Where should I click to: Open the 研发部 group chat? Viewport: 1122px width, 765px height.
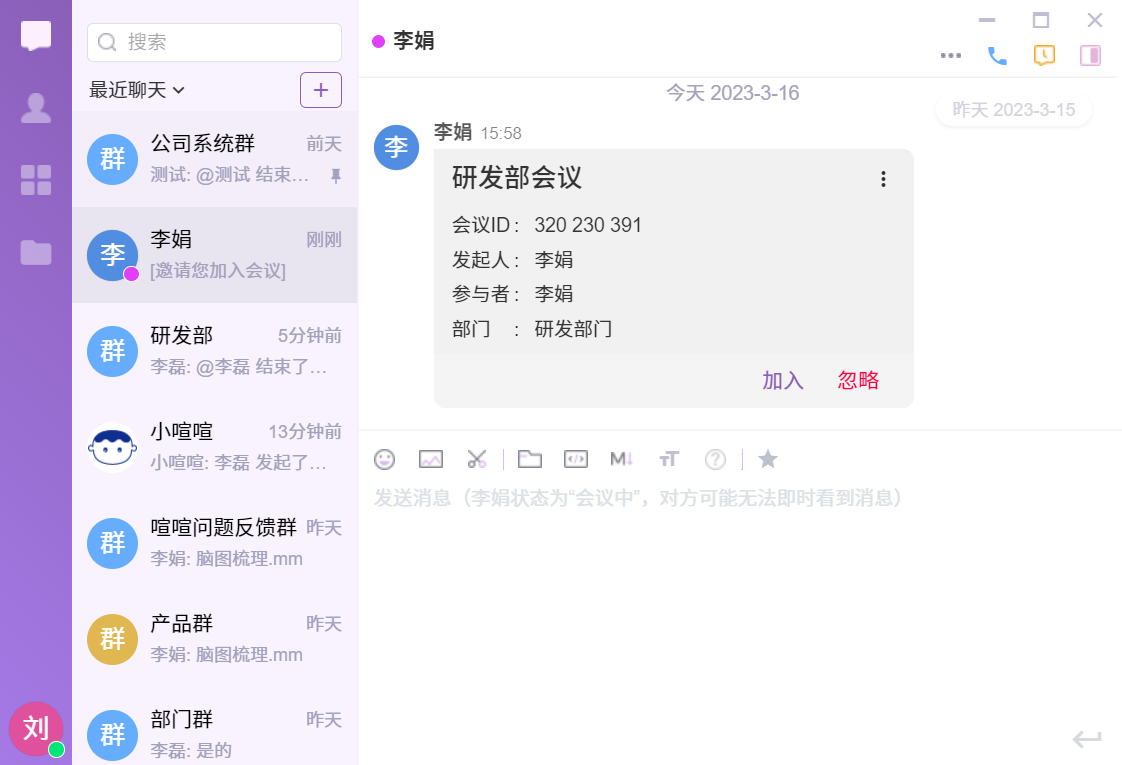214,351
